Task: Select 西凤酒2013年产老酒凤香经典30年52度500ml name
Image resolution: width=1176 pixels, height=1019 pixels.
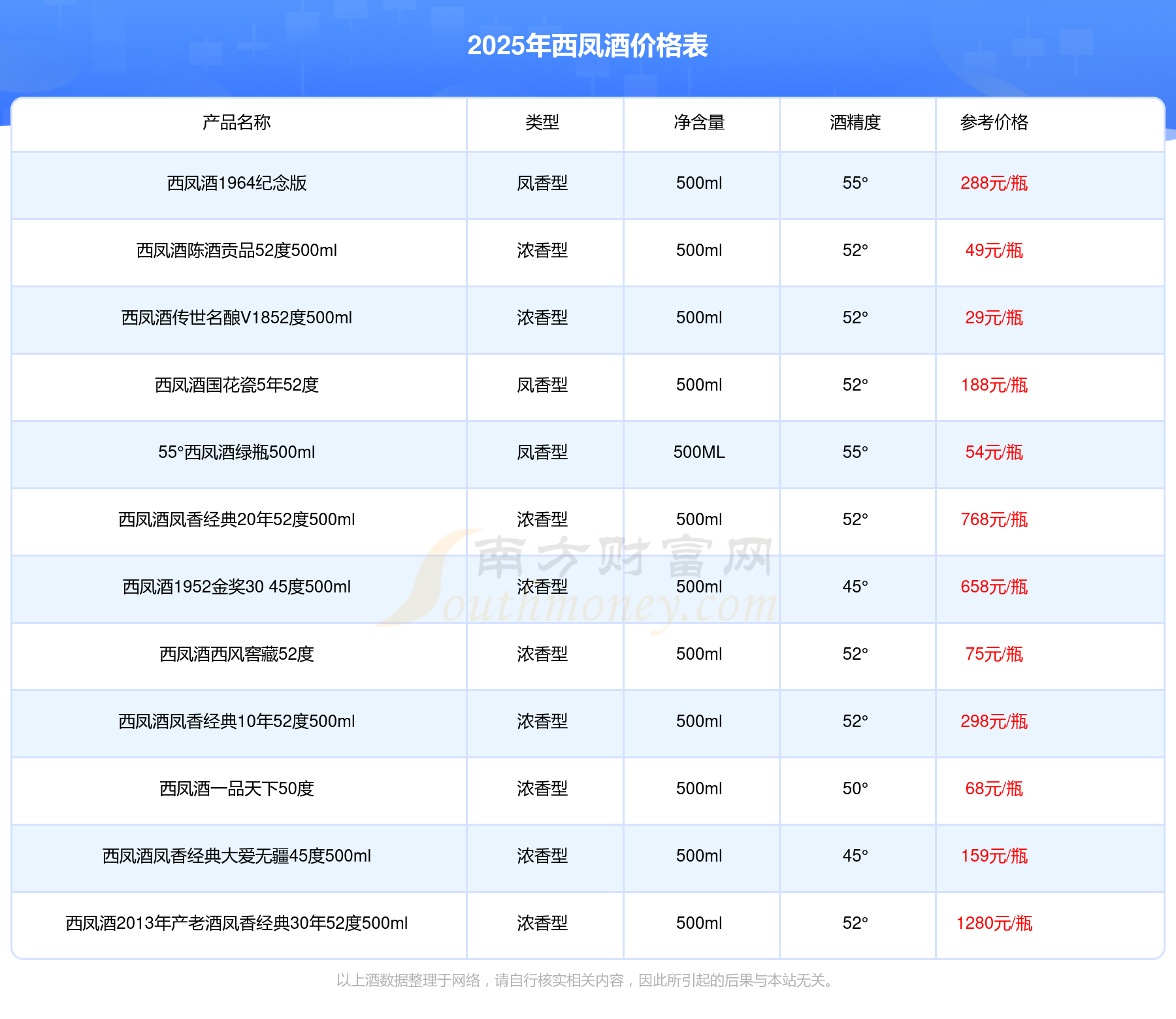Action: pyautogui.click(x=237, y=923)
